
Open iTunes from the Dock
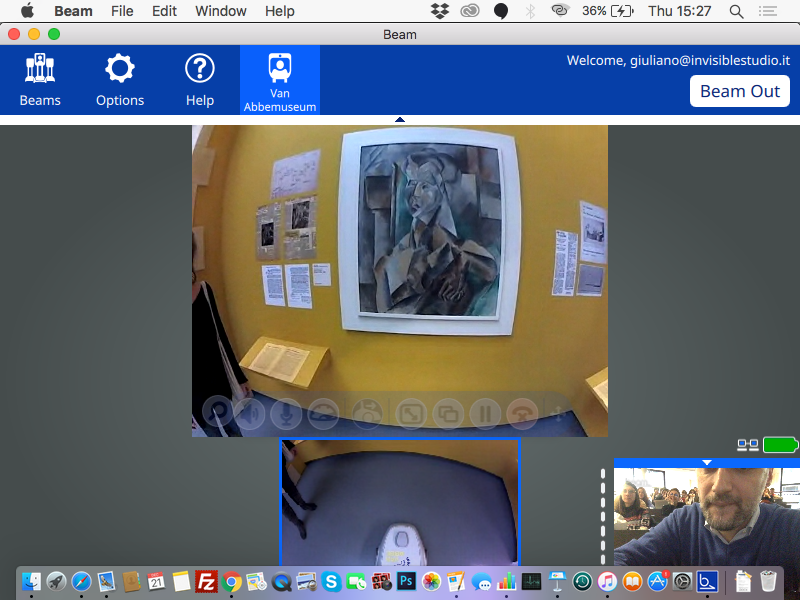607,581
